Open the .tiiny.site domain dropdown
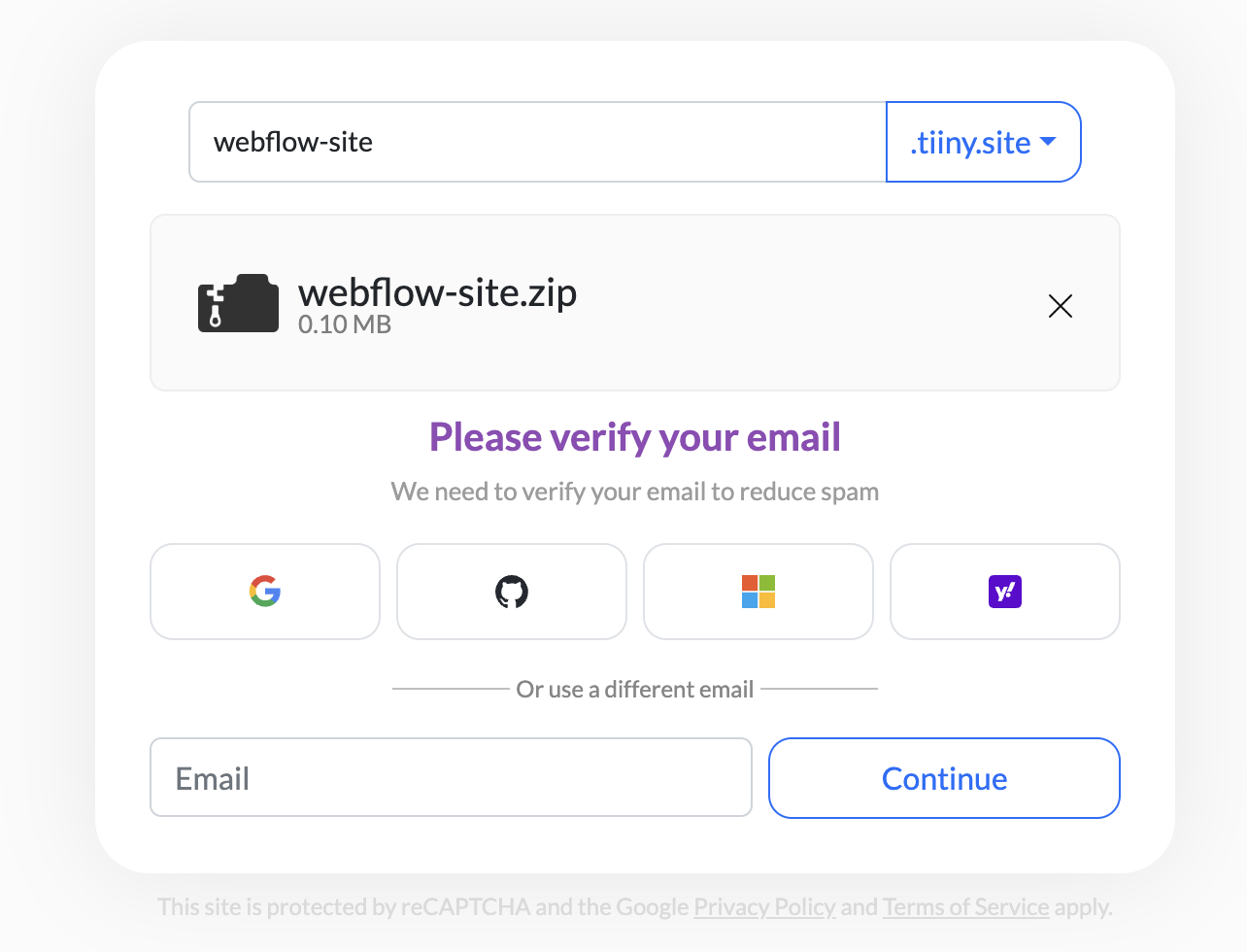1247x952 pixels. 983,142
